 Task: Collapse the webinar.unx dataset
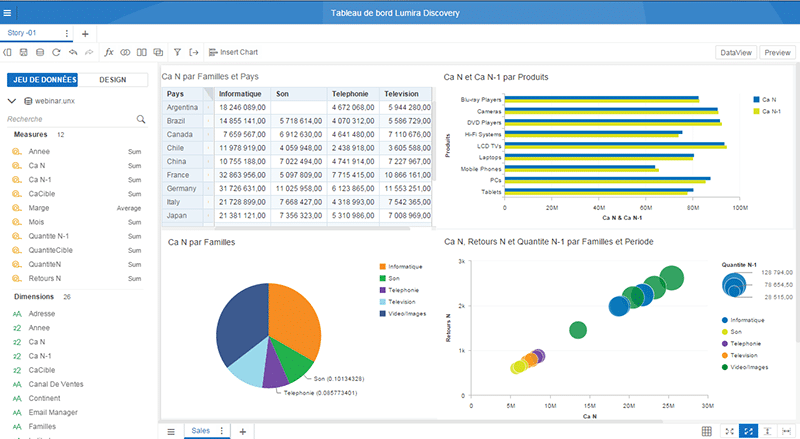pos(12,101)
